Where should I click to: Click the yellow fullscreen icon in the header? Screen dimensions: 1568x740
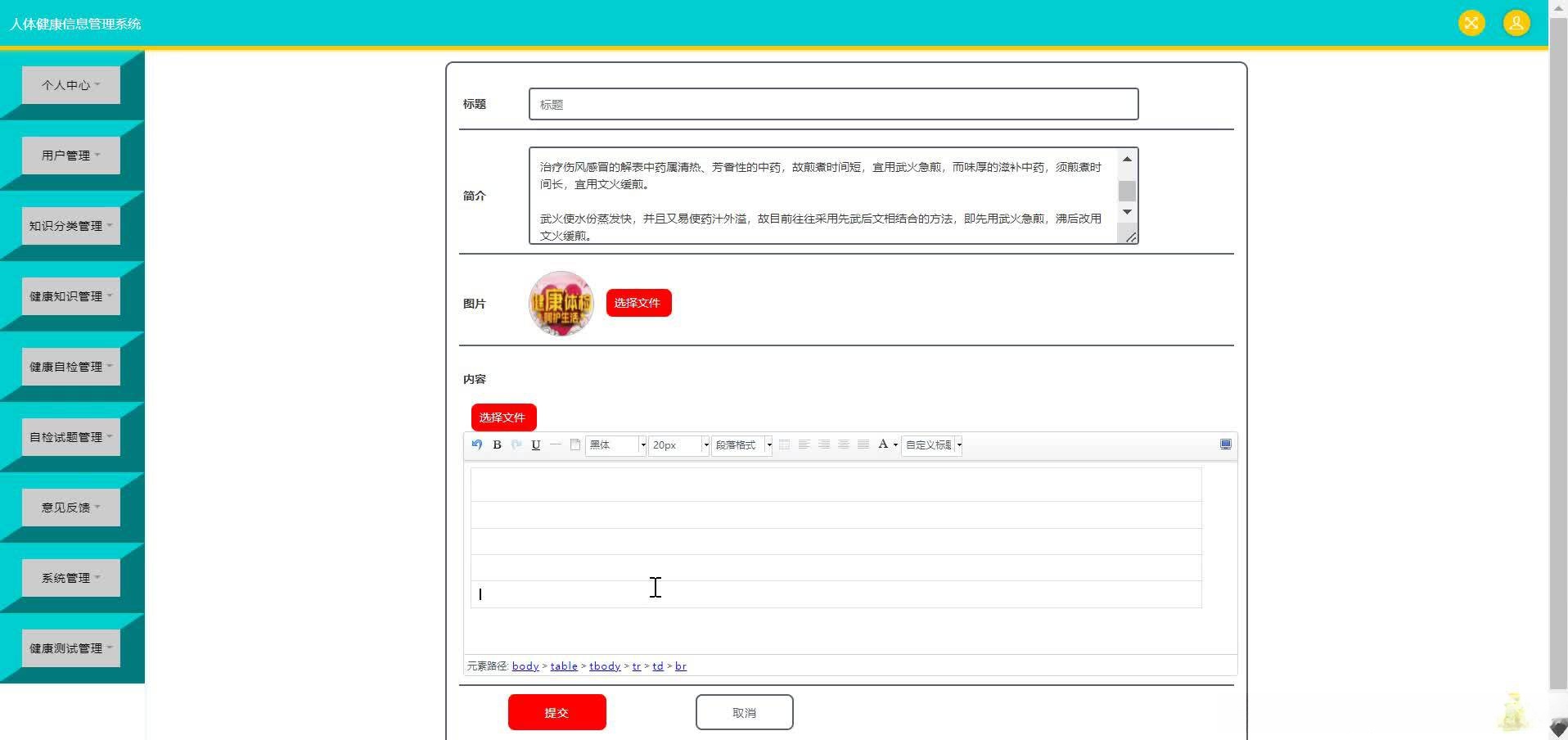click(1471, 23)
